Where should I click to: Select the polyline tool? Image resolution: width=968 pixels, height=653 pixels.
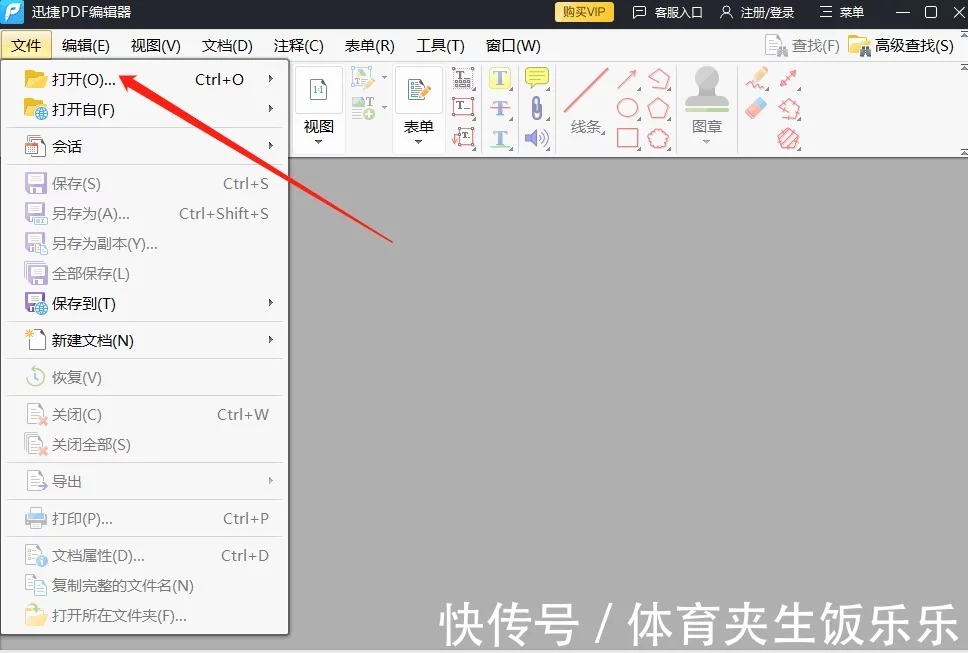(x=659, y=78)
